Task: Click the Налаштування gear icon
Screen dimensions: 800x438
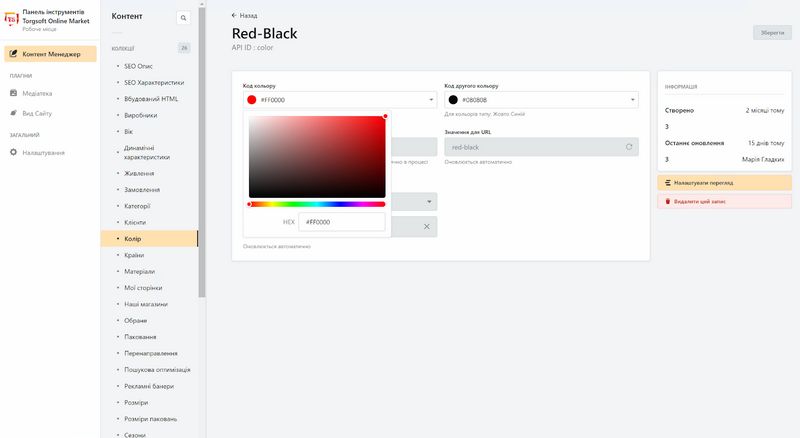Action: coord(14,152)
